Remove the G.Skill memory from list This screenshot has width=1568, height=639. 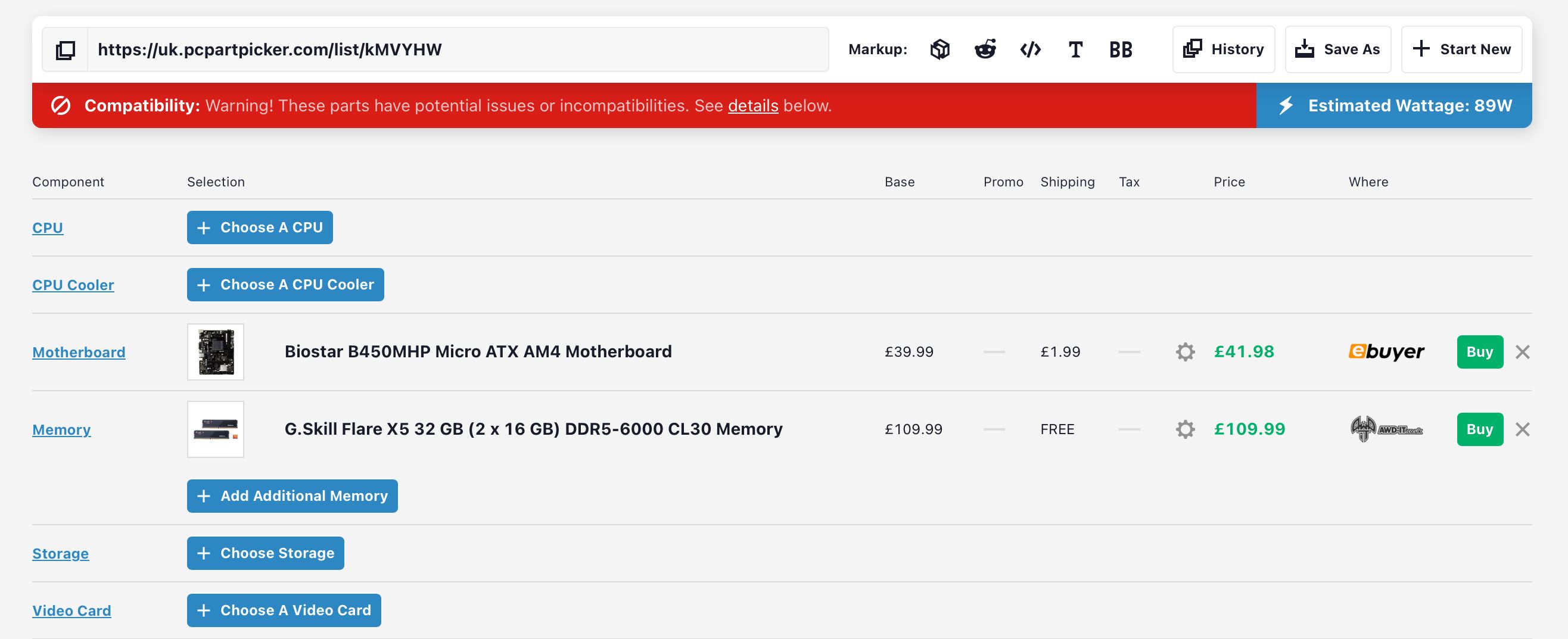pyautogui.click(x=1522, y=429)
